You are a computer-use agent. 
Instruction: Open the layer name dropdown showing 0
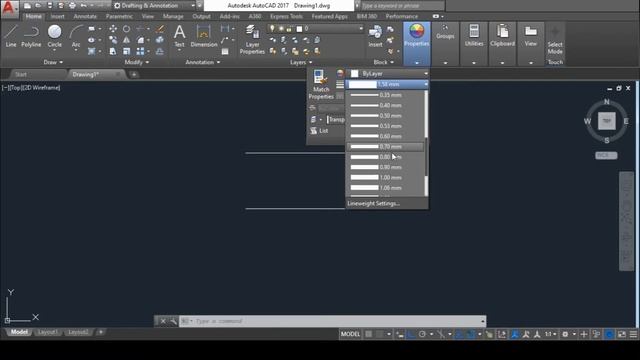pyautogui.click(x=315, y=29)
